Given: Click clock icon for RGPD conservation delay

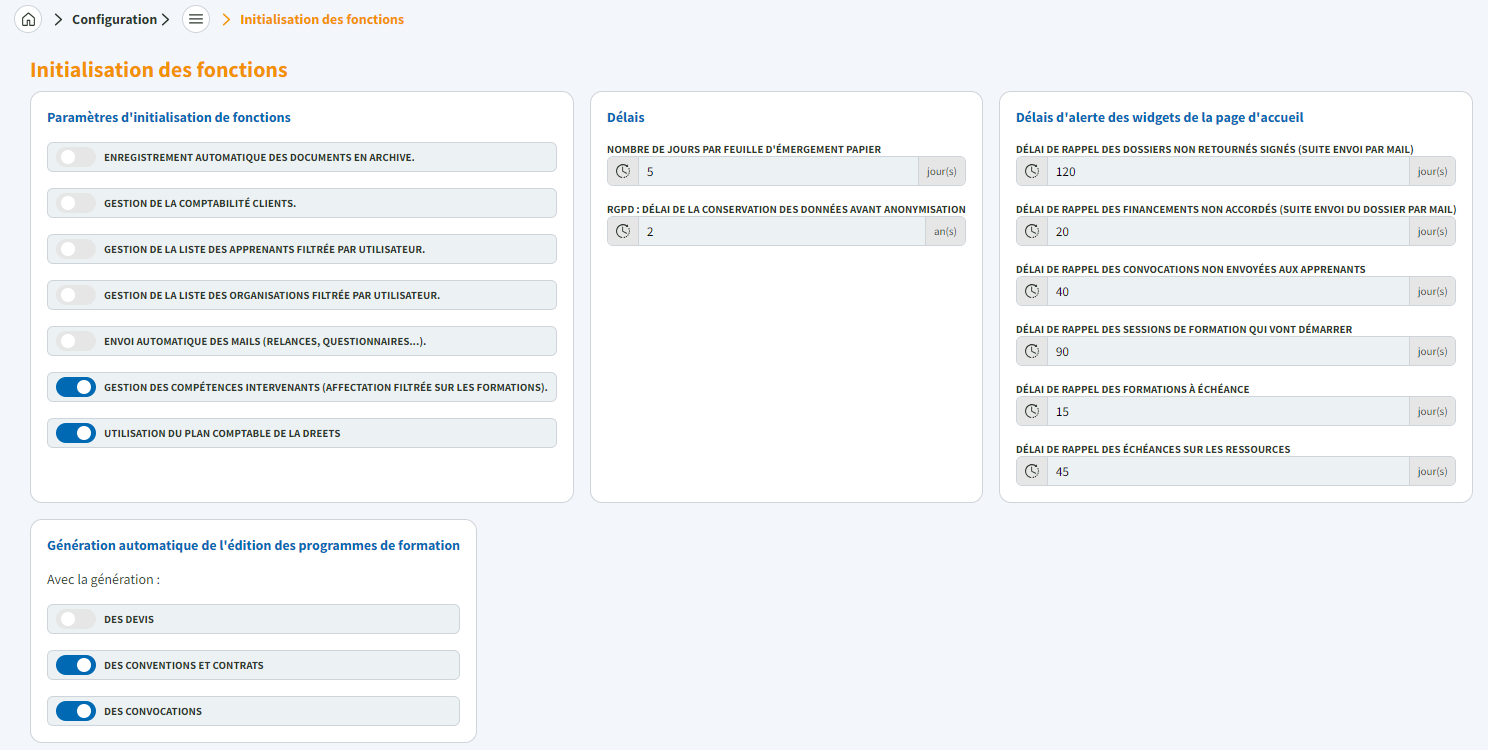Looking at the screenshot, I should coord(623,231).
